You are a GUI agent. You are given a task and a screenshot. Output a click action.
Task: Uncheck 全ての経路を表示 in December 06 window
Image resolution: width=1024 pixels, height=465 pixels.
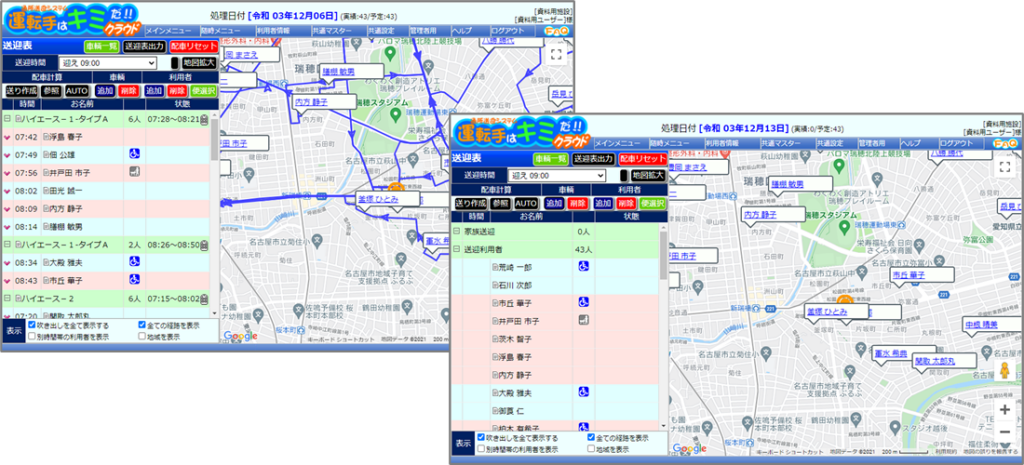(x=142, y=325)
